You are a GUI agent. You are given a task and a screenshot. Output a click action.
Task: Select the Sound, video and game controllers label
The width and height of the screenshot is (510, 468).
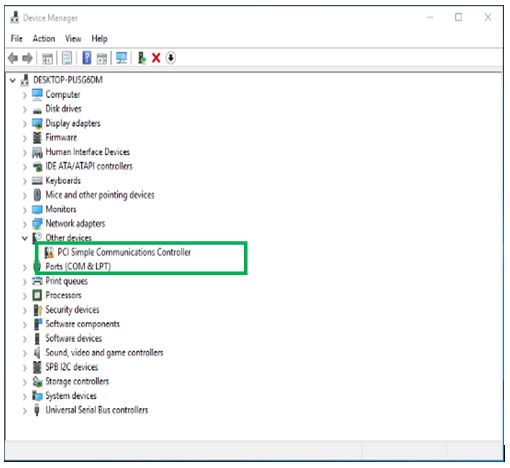104,353
